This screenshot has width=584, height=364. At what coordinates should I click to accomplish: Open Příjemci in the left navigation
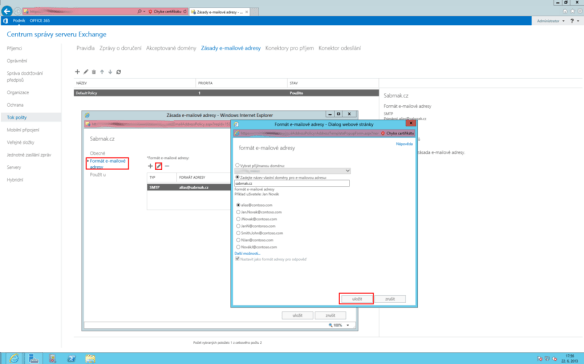pos(14,48)
